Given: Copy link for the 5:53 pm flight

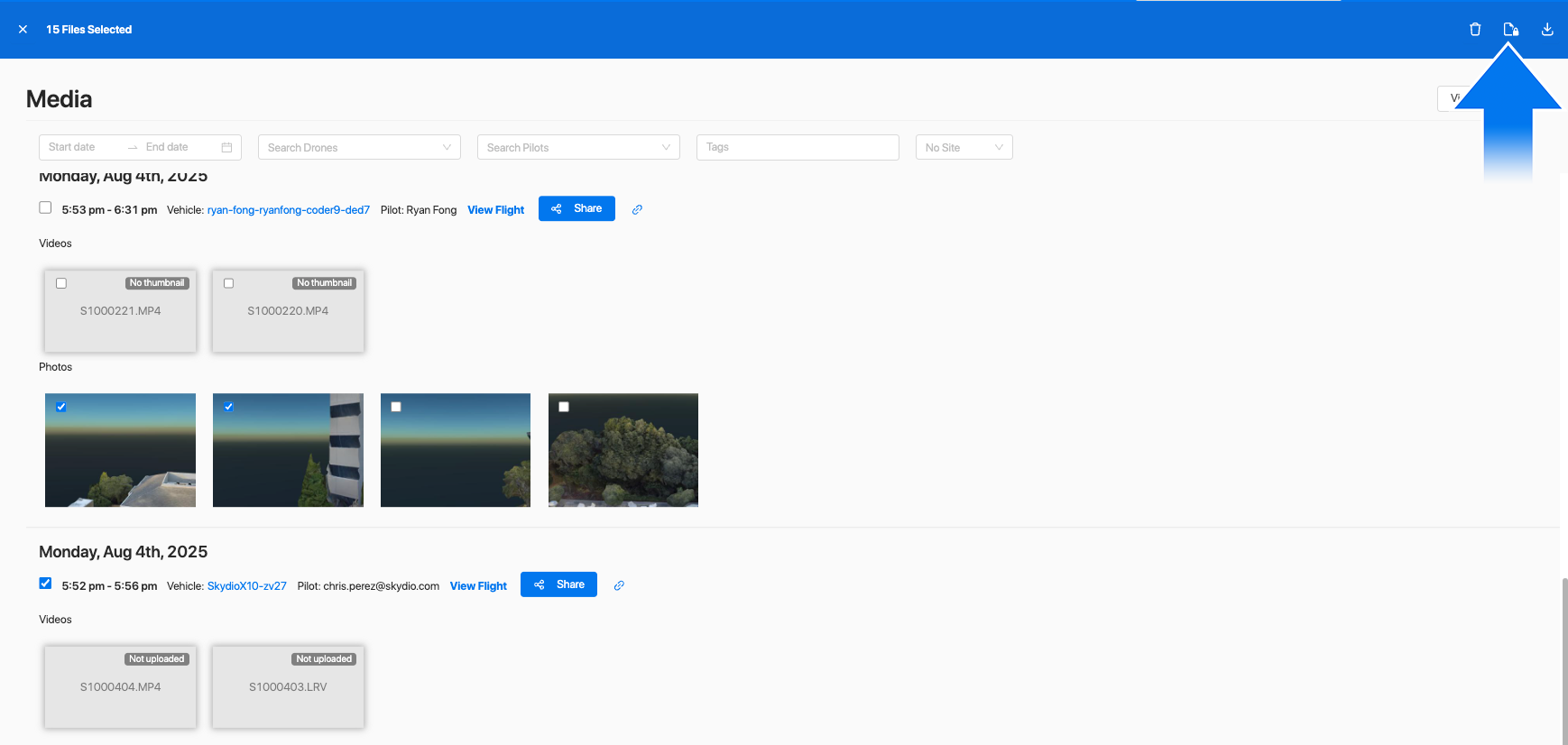Looking at the screenshot, I should 637,209.
